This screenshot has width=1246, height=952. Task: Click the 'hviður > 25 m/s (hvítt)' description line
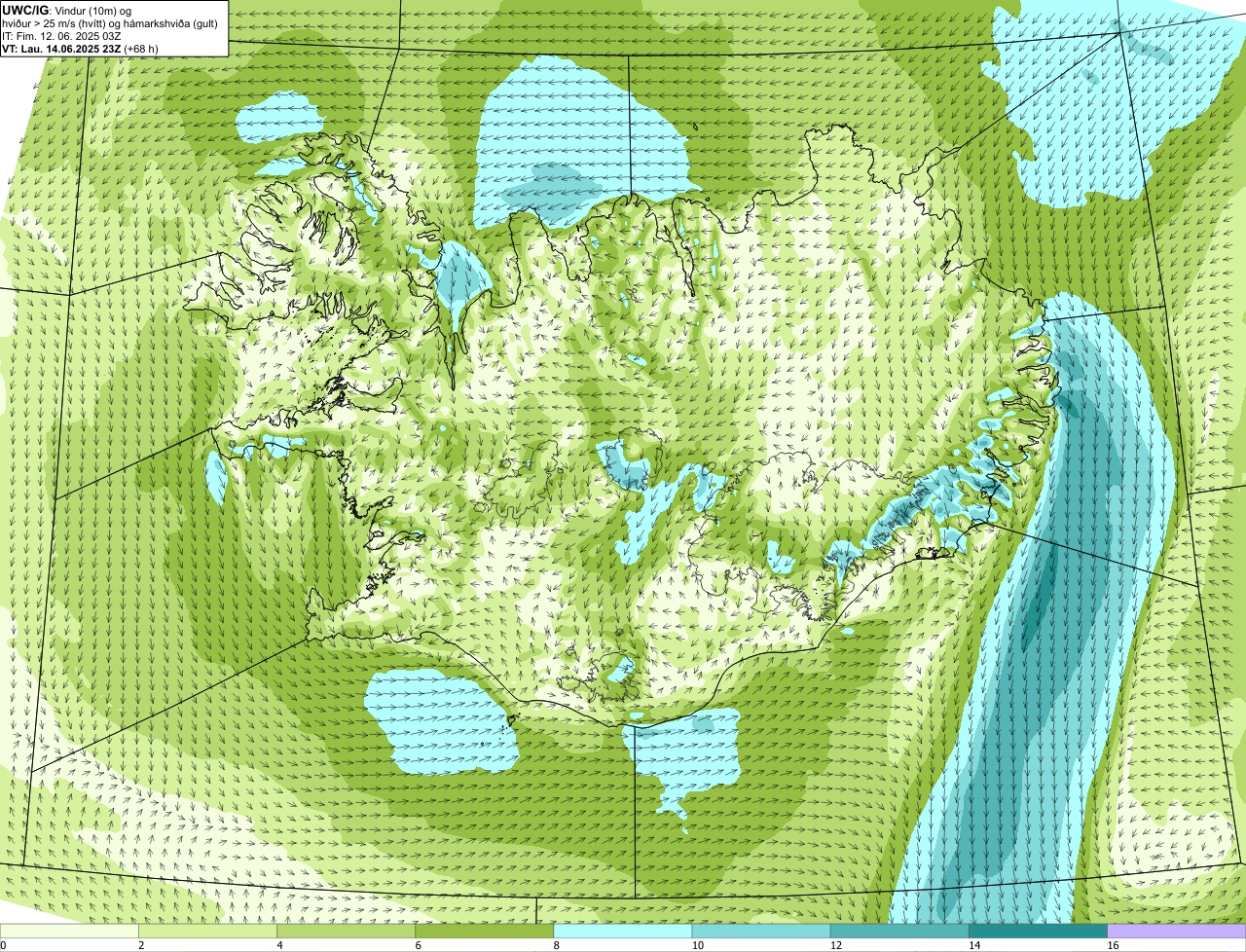pos(109,23)
